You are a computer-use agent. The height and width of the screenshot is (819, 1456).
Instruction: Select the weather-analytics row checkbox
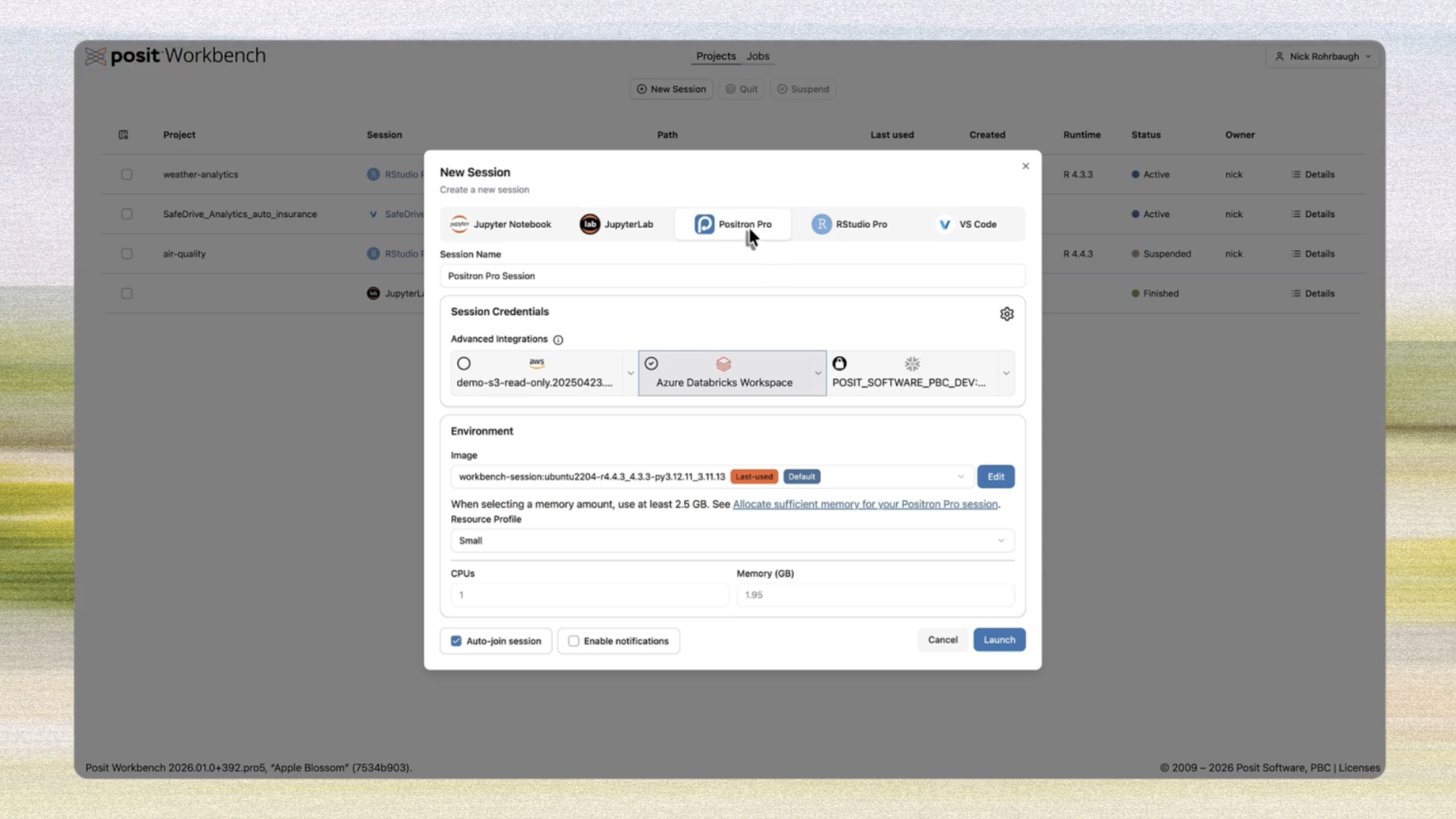click(x=127, y=175)
